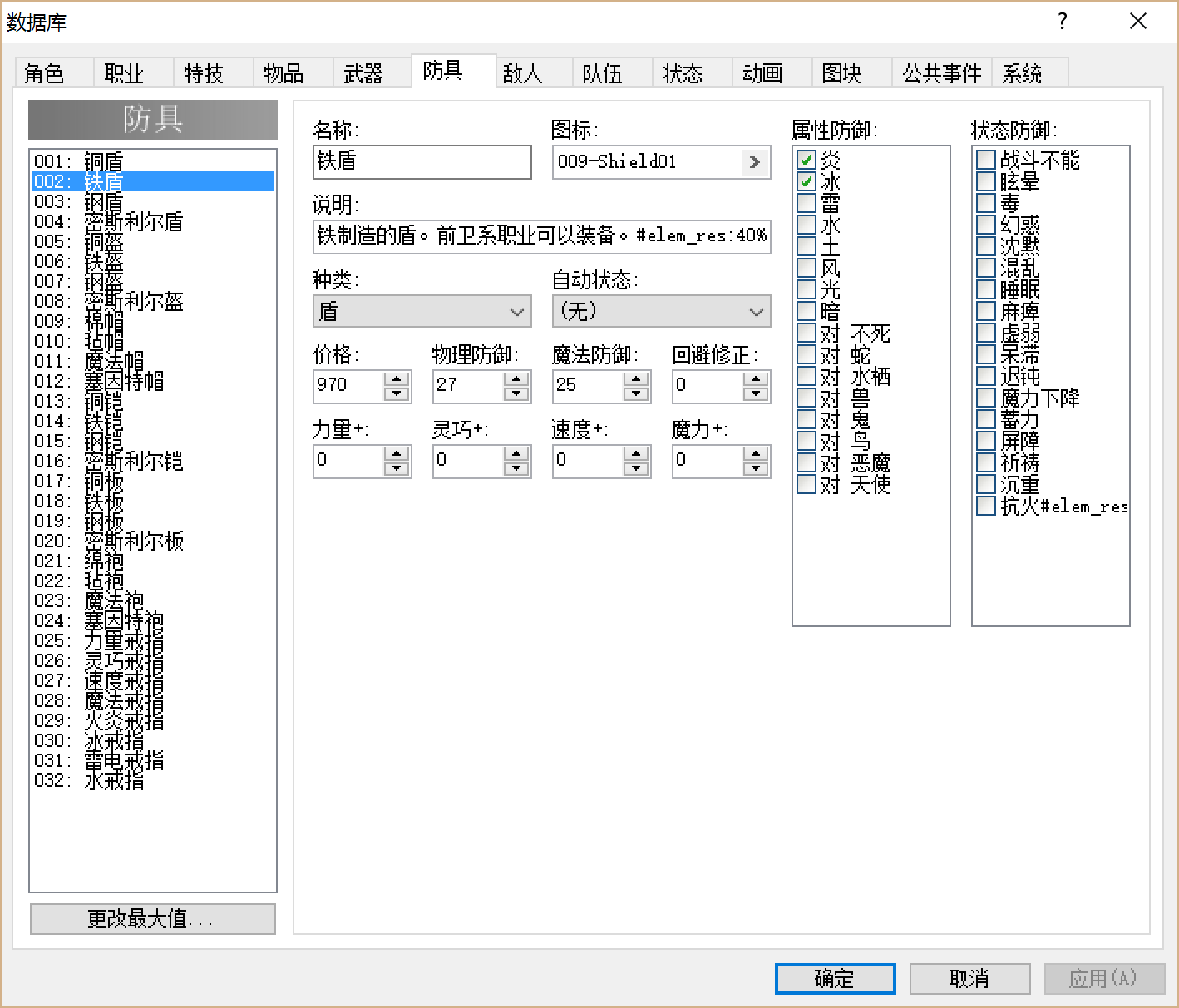This screenshot has width=1179, height=1008.
Task: Click the 取消 button
Action: (x=969, y=979)
